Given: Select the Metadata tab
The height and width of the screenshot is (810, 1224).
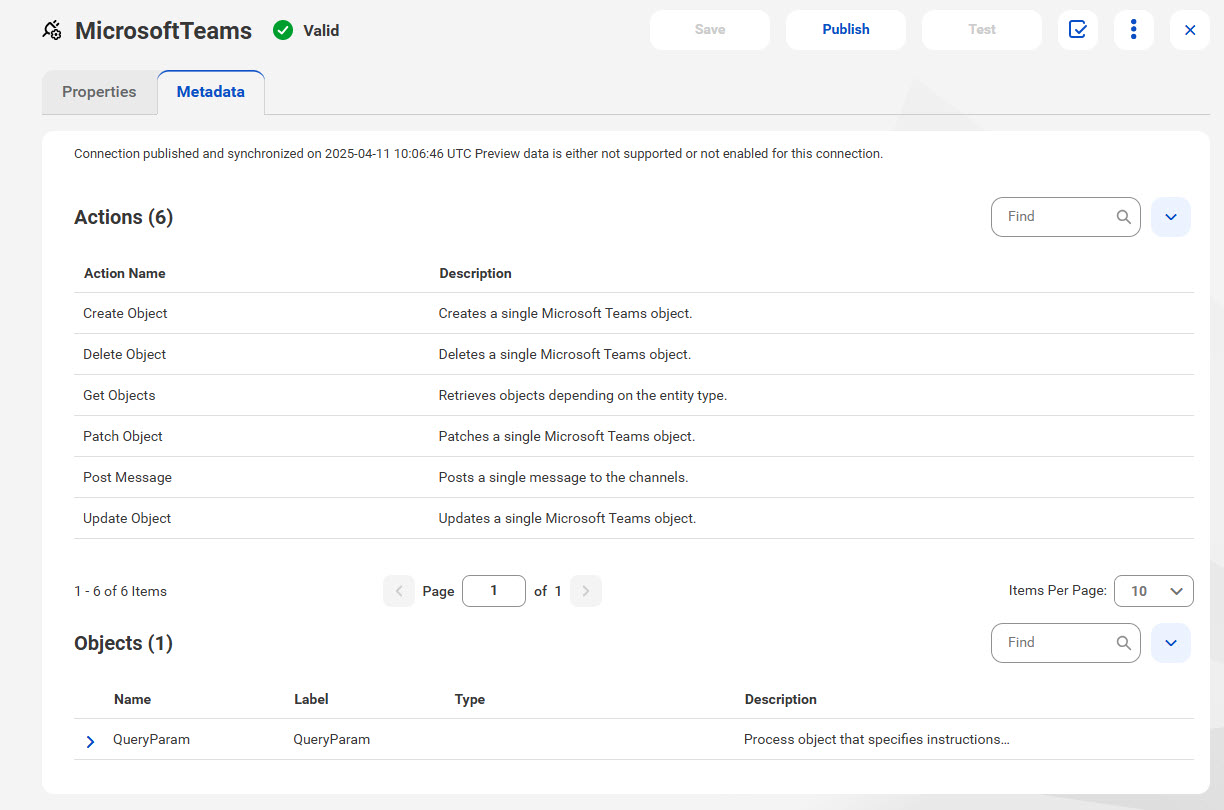Looking at the screenshot, I should (x=211, y=92).
